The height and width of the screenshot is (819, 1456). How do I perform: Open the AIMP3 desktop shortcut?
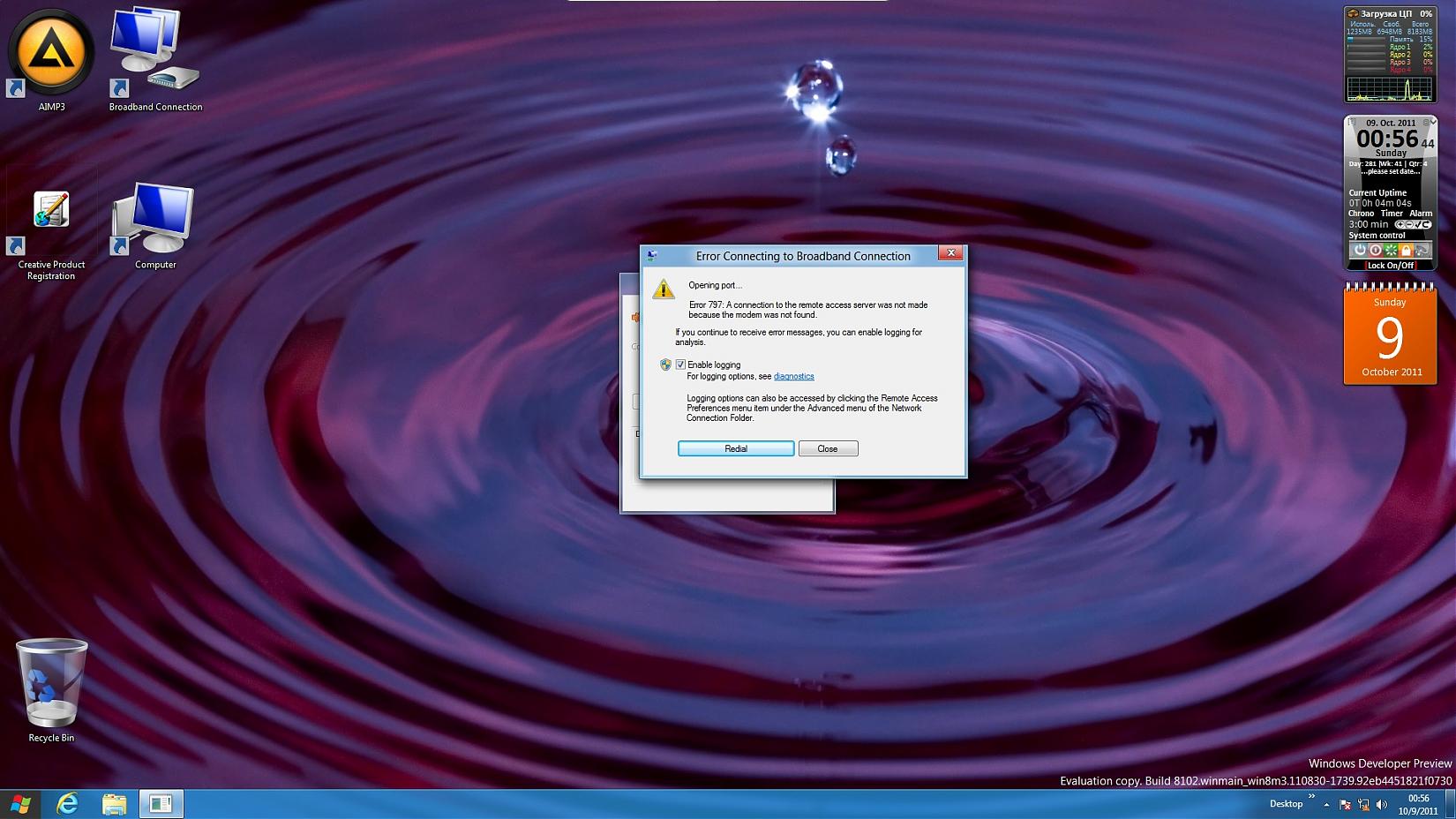click(x=51, y=55)
